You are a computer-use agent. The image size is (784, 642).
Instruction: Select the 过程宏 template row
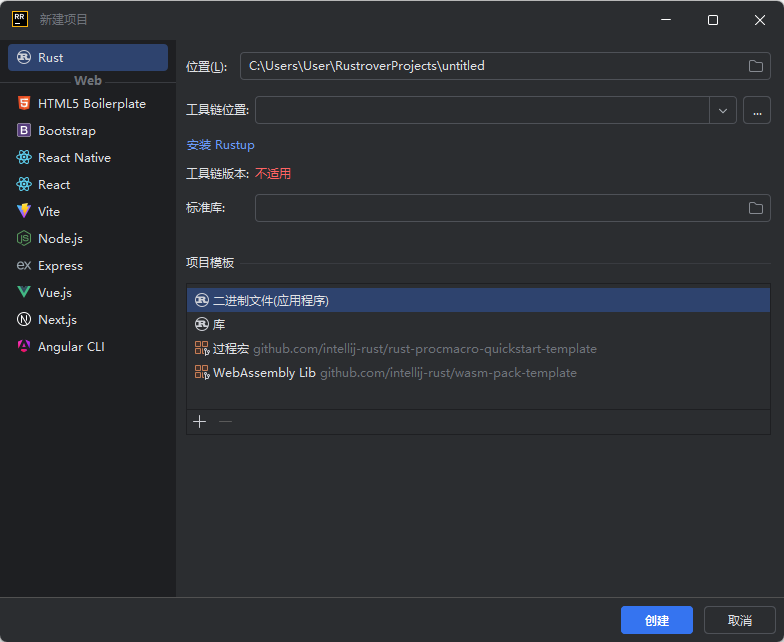[x=478, y=348]
